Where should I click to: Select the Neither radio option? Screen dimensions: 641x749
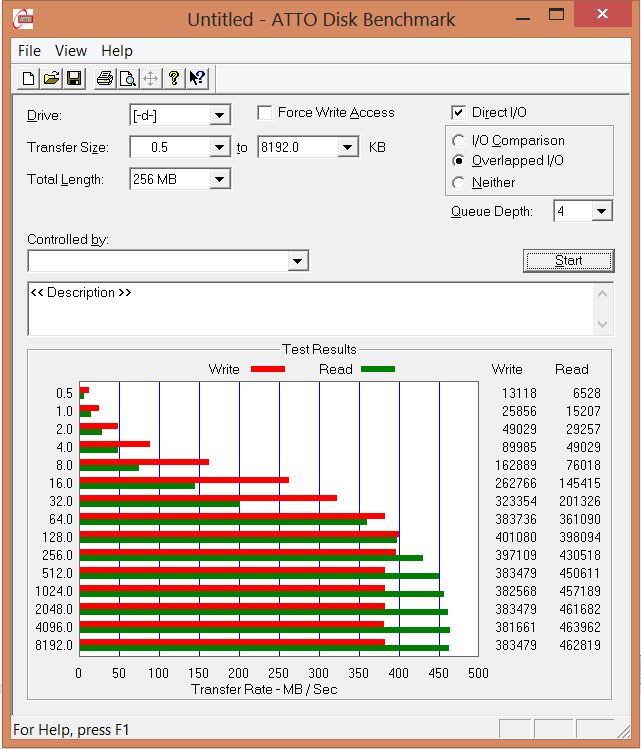point(459,183)
